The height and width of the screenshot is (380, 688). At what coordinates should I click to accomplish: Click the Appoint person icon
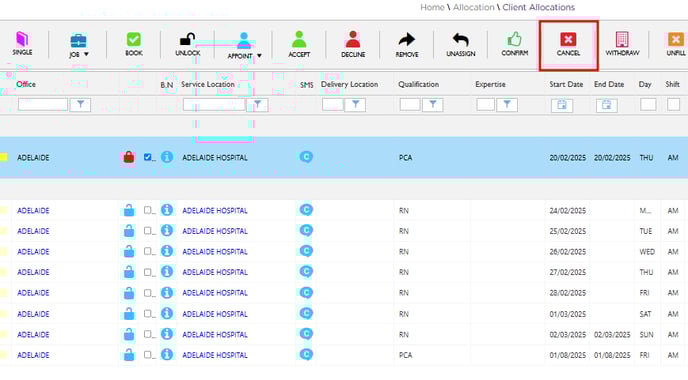pyautogui.click(x=244, y=40)
